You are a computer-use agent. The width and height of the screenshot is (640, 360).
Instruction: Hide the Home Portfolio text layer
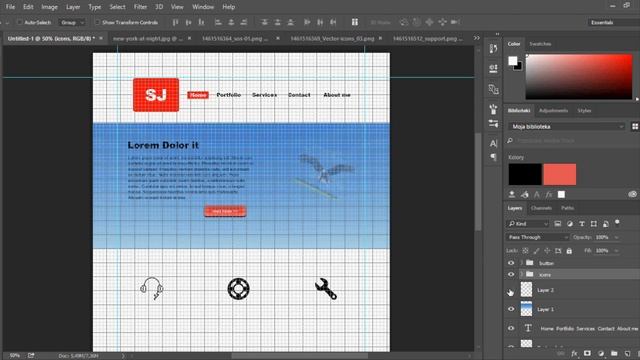511,328
